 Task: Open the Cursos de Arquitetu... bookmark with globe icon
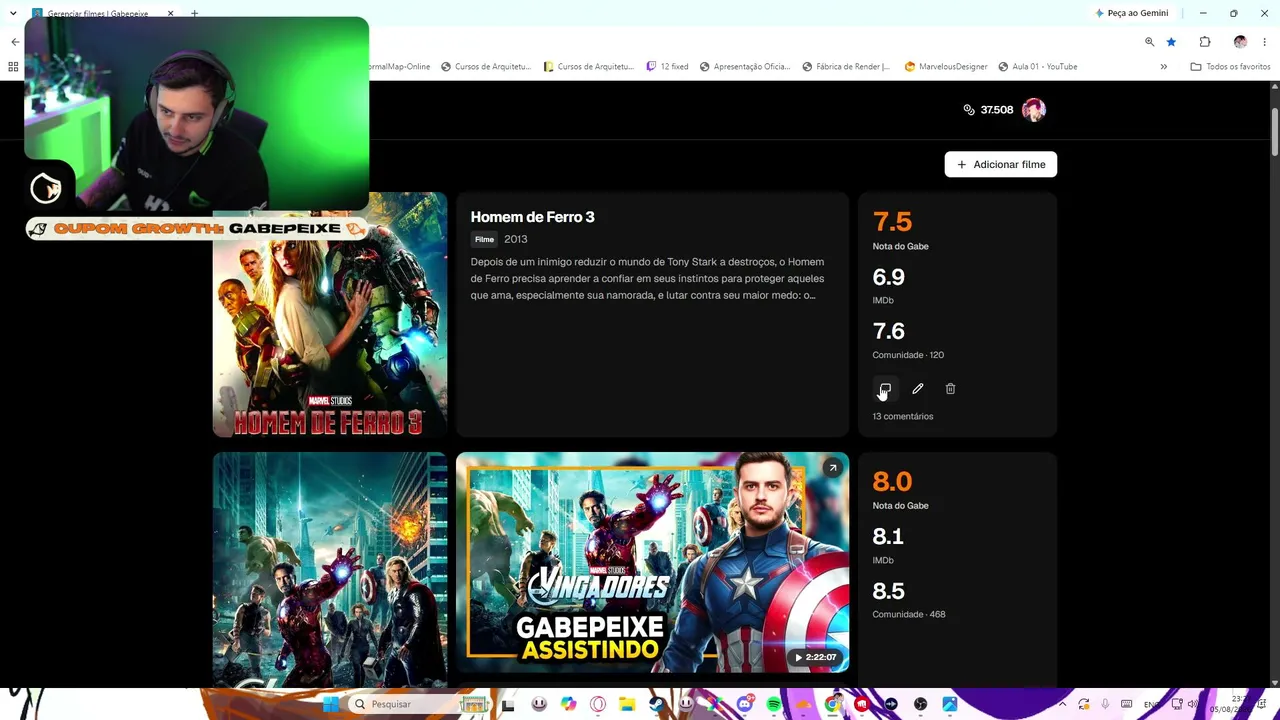[x=486, y=67]
